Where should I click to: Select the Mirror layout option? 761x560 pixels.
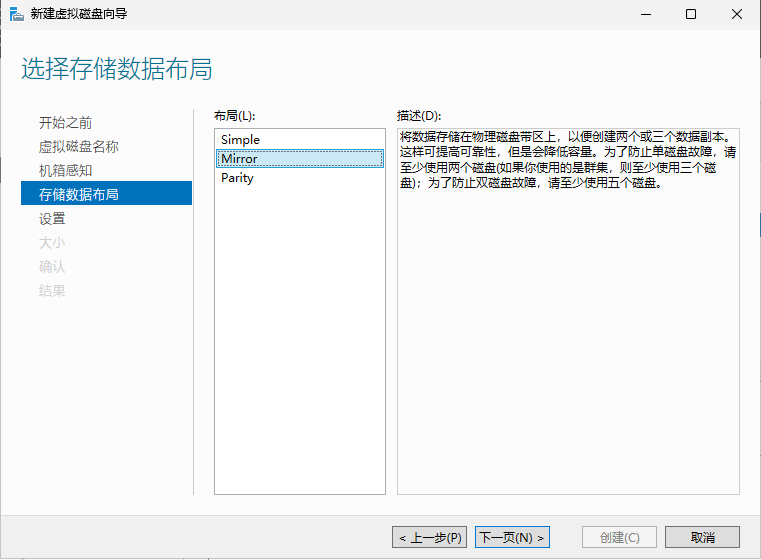(299, 159)
